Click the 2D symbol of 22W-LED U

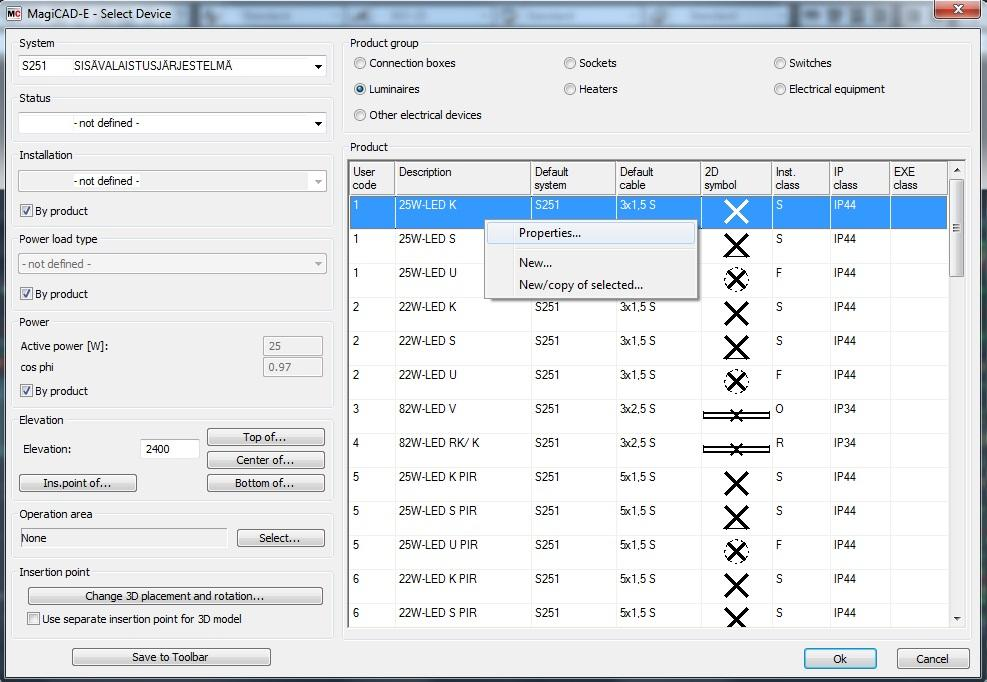pos(736,381)
